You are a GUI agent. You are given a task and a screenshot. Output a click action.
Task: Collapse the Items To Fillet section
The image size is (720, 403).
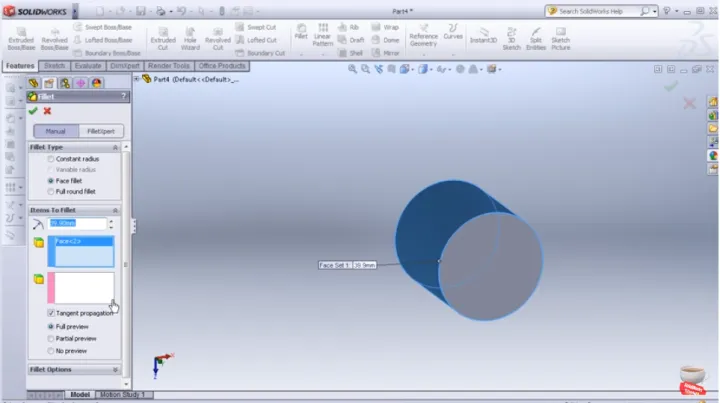(114, 210)
